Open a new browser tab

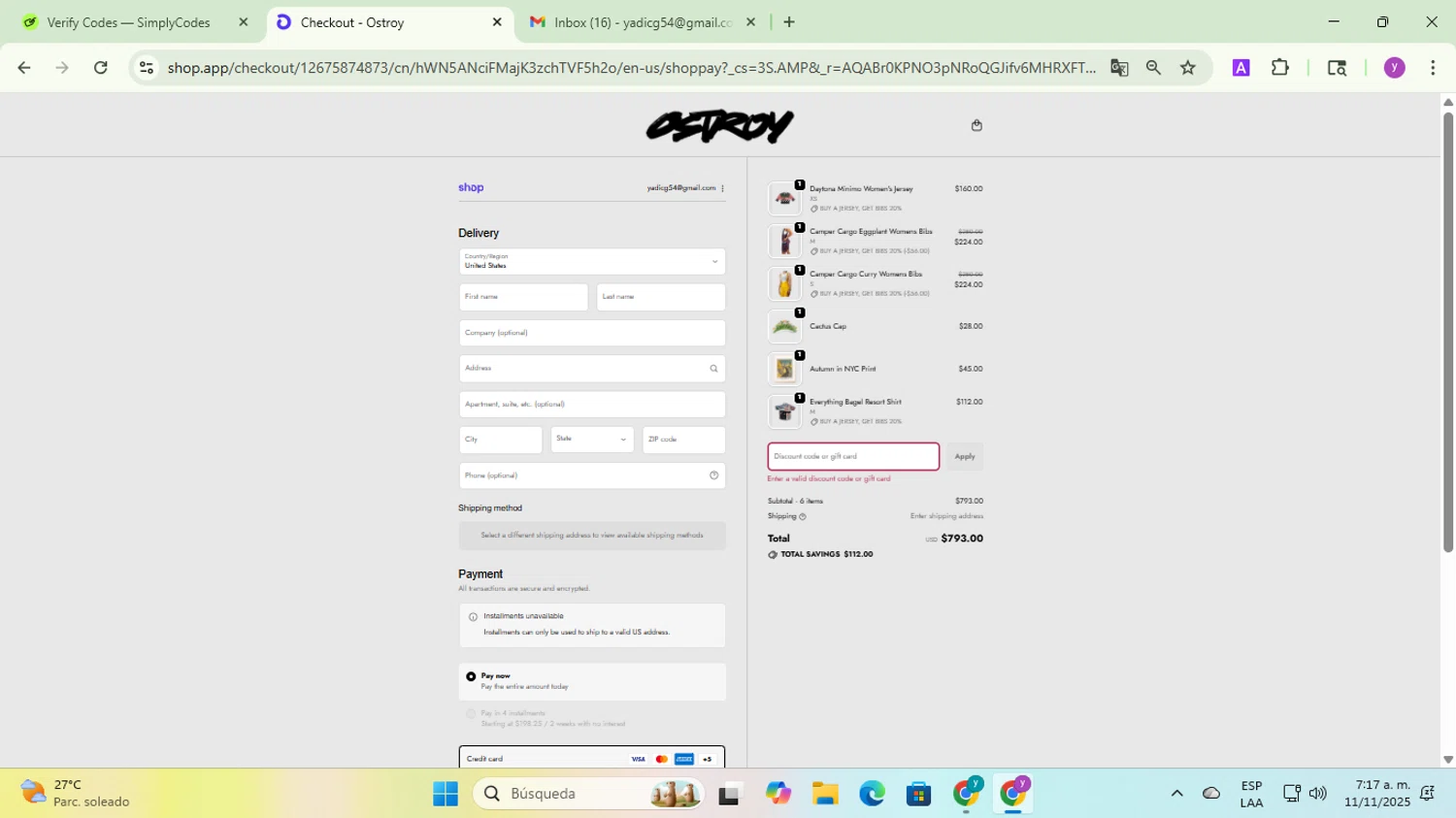(x=789, y=21)
